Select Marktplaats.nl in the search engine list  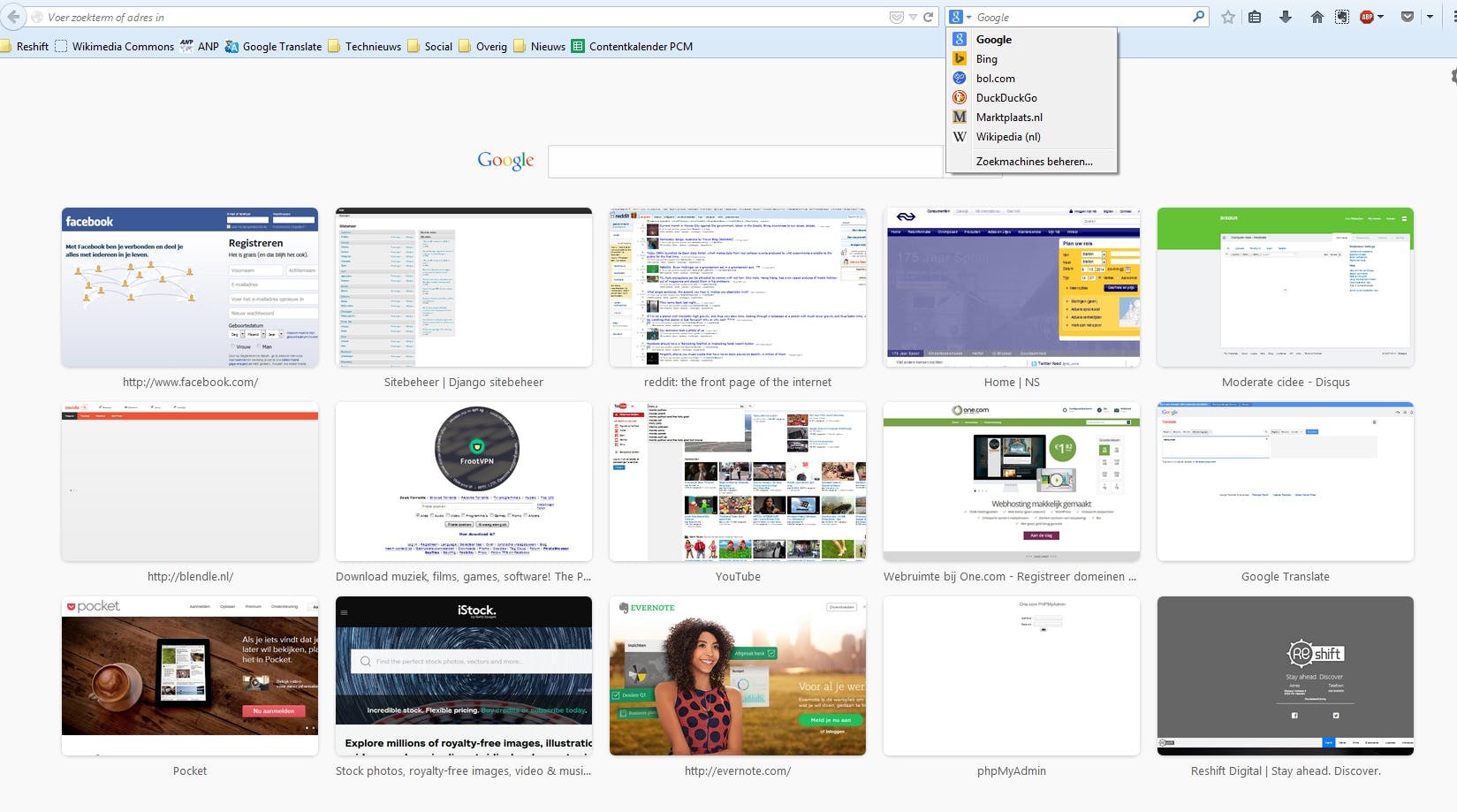1031,118
